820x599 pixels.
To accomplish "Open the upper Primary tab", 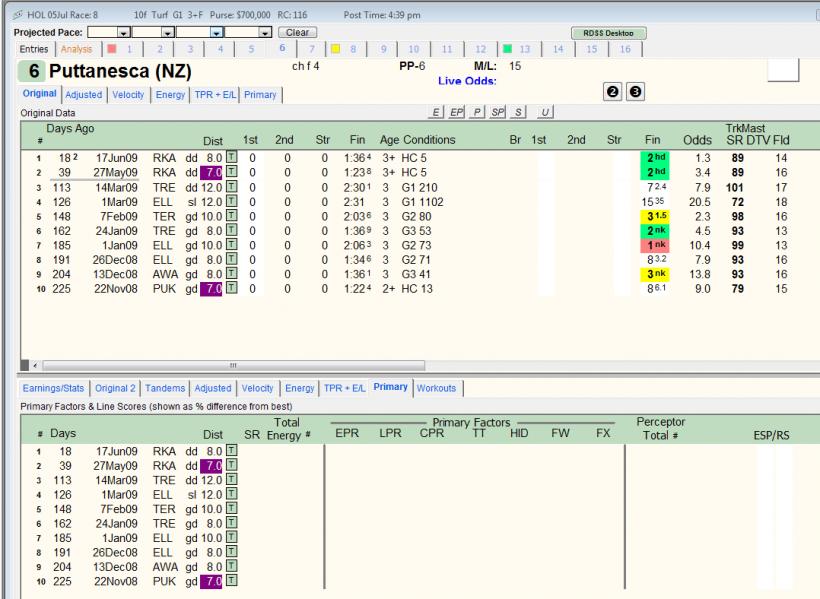I will [x=260, y=95].
